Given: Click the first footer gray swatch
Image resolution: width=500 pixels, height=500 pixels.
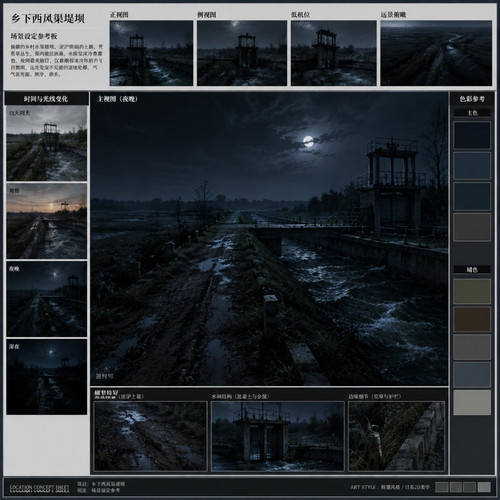Looking at the screenshot, I should pyautogui.click(x=442, y=487).
